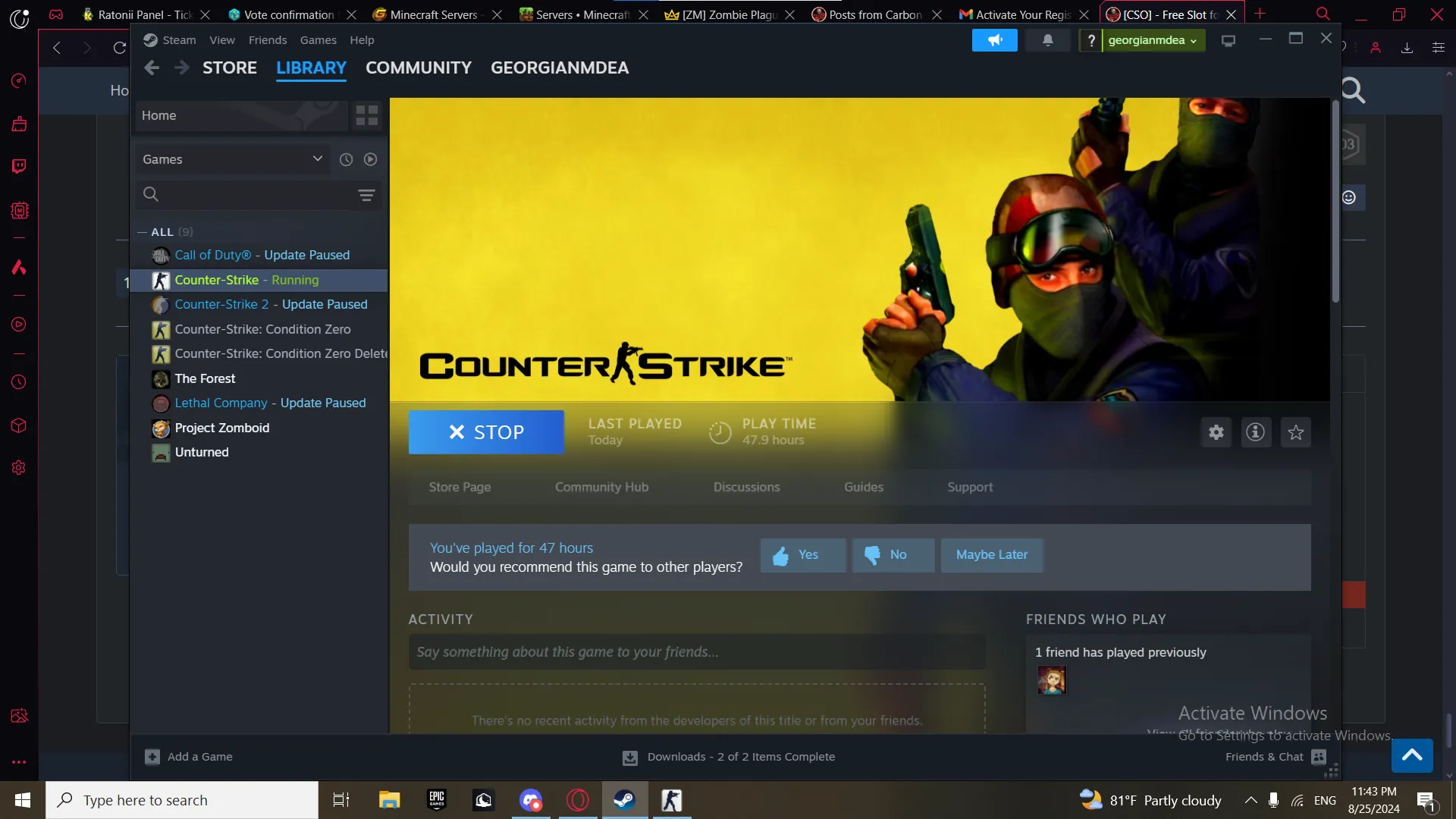The image size is (1456, 819).
Task: Toggle ready-to-play games filter
Action: pos(370,159)
